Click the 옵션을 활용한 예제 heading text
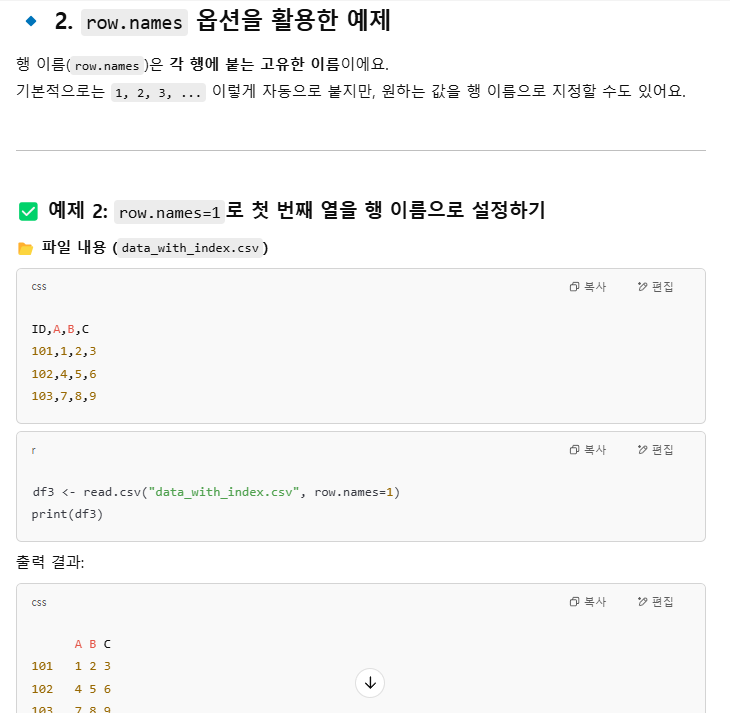This screenshot has width=730, height=713. click(x=294, y=20)
